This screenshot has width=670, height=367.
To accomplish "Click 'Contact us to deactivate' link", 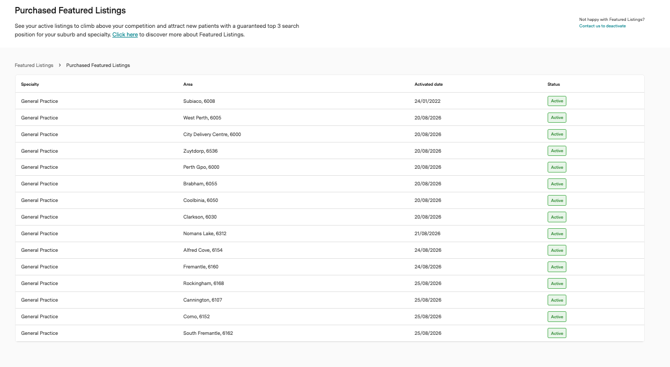I will tap(602, 26).
